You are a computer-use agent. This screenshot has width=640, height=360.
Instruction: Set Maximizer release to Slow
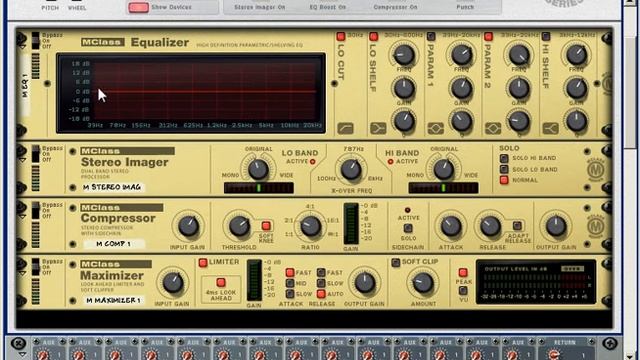point(321,283)
